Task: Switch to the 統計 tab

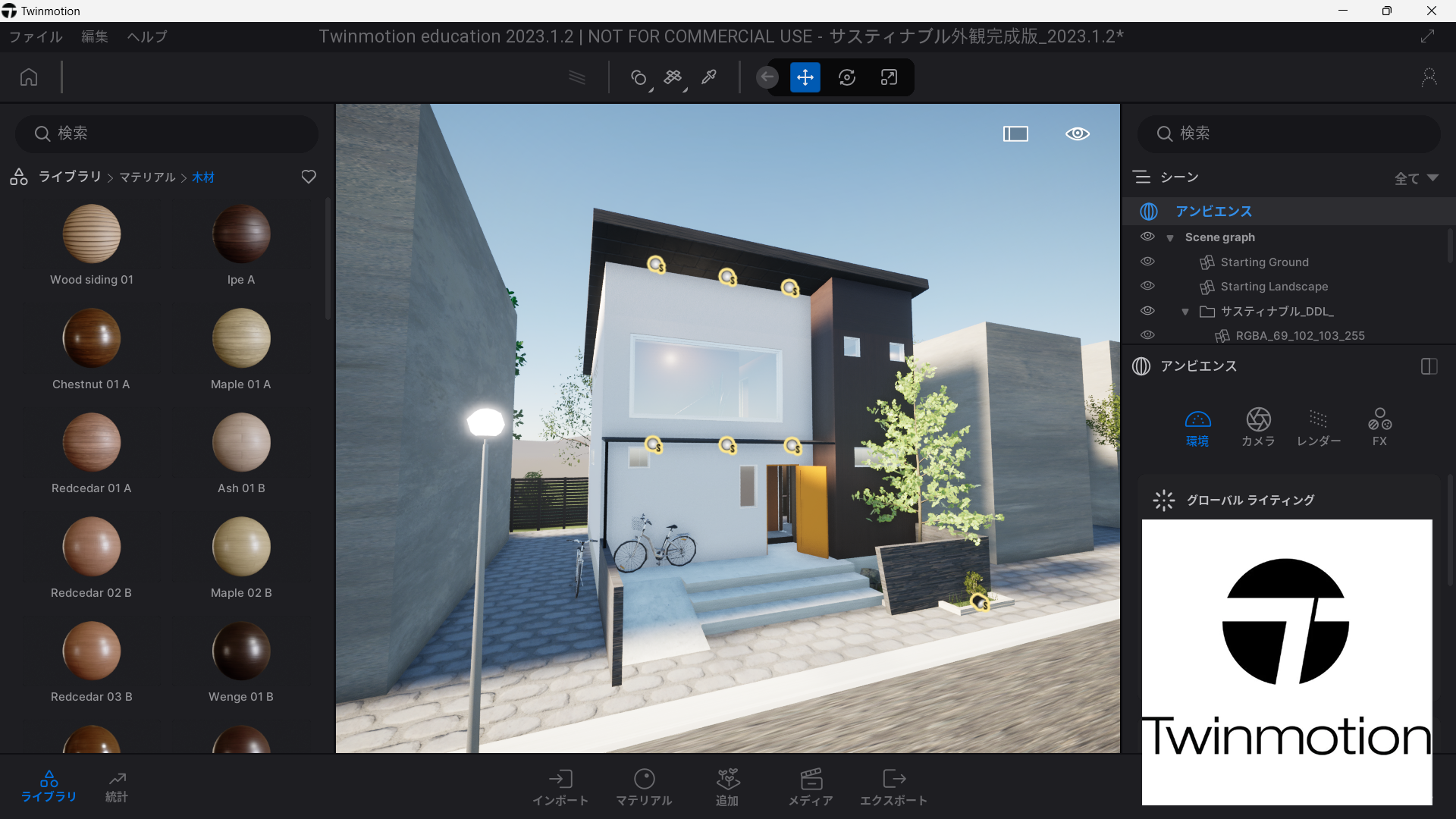Action: tap(117, 786)
